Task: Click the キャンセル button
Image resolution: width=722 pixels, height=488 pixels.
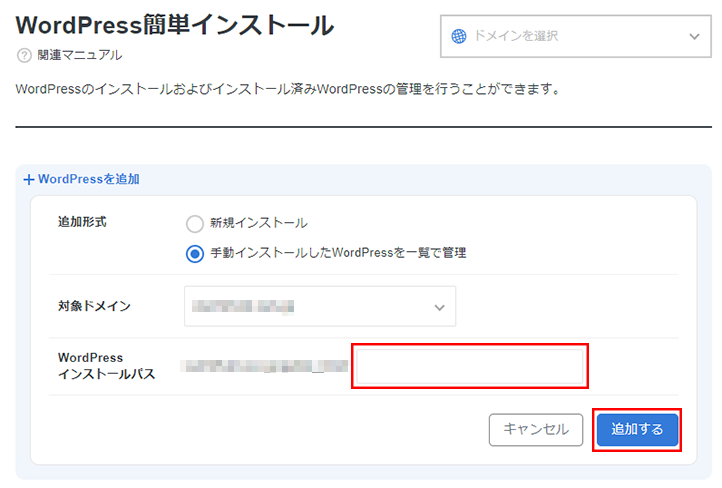Action: pyautogui.click(x=536, y=430)
